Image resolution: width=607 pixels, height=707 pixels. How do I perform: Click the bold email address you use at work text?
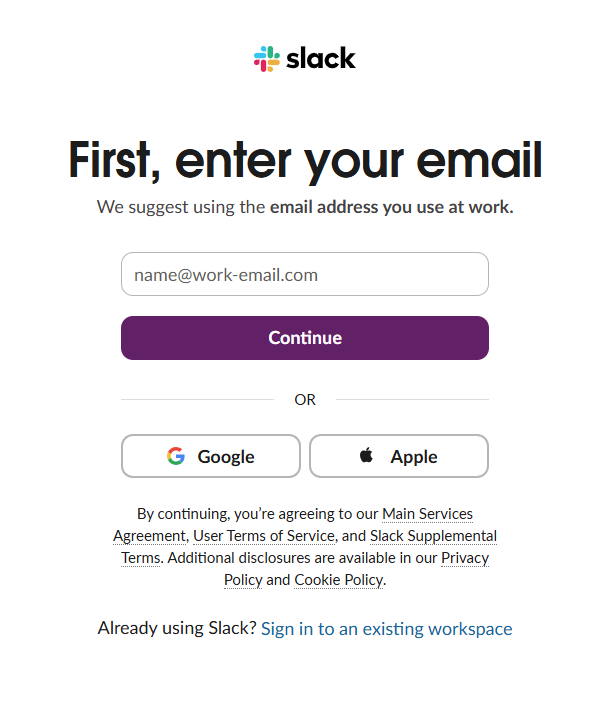pos(391,207)
